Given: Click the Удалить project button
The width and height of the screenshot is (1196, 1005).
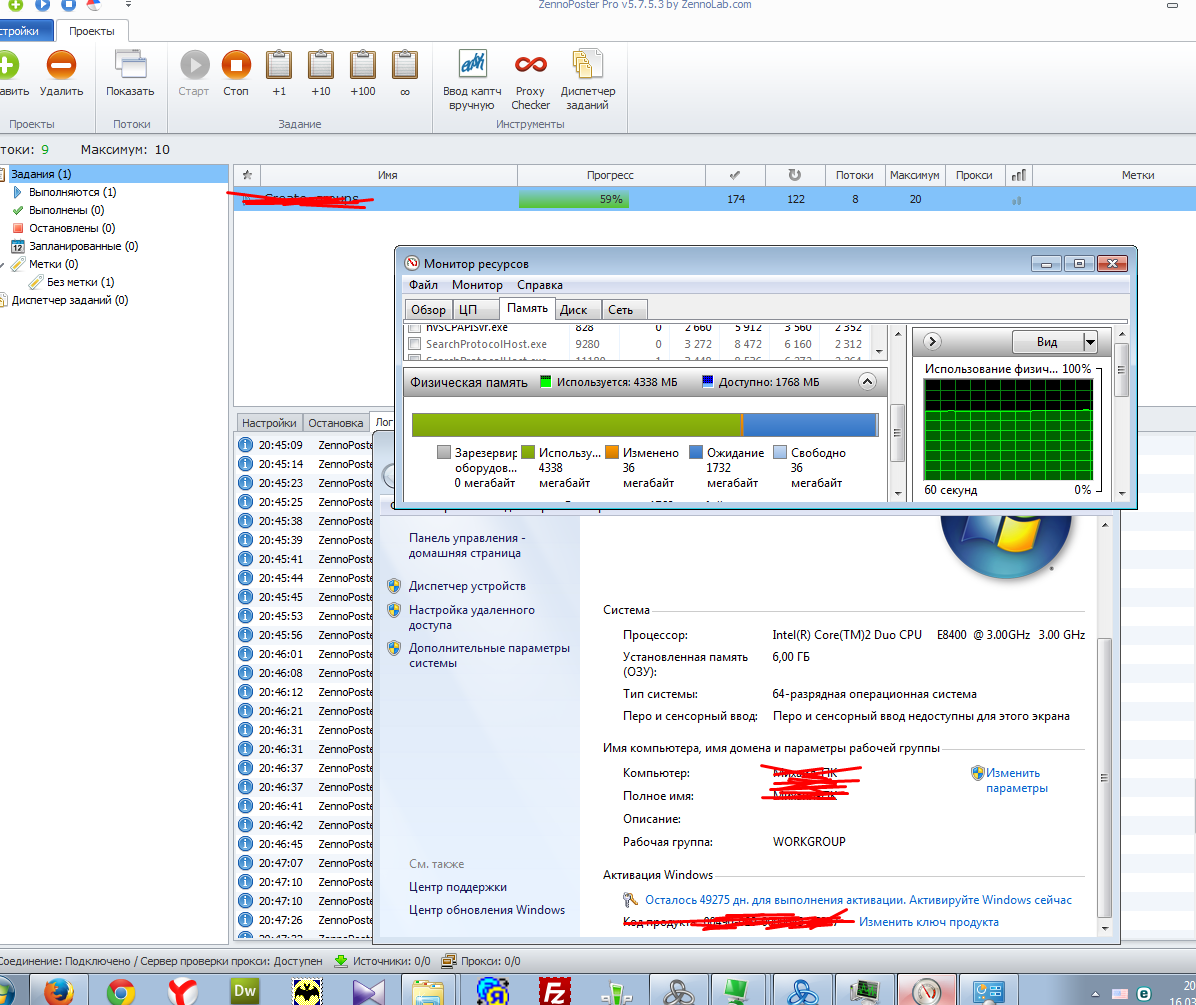Looking at the screenshot, I should pos(61,74).
